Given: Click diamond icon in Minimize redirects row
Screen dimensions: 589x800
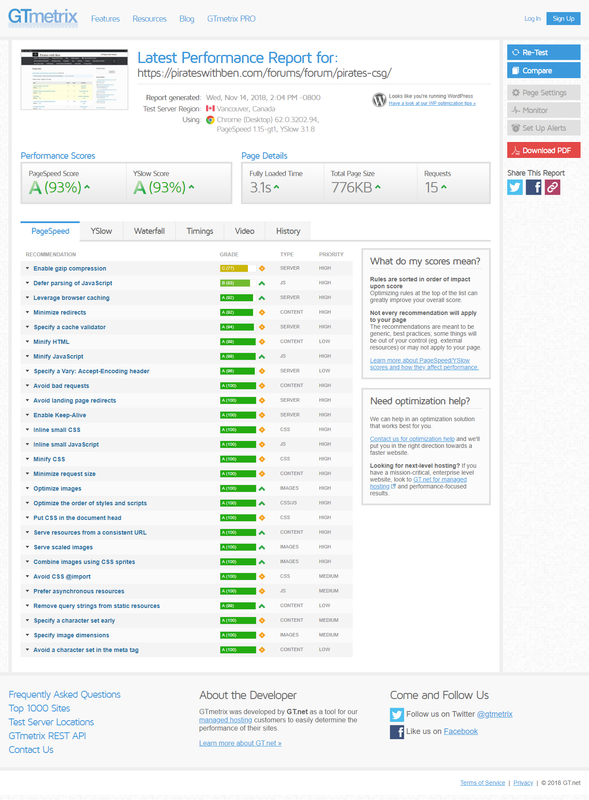Looking at the screenshot, I should [262, 312].
